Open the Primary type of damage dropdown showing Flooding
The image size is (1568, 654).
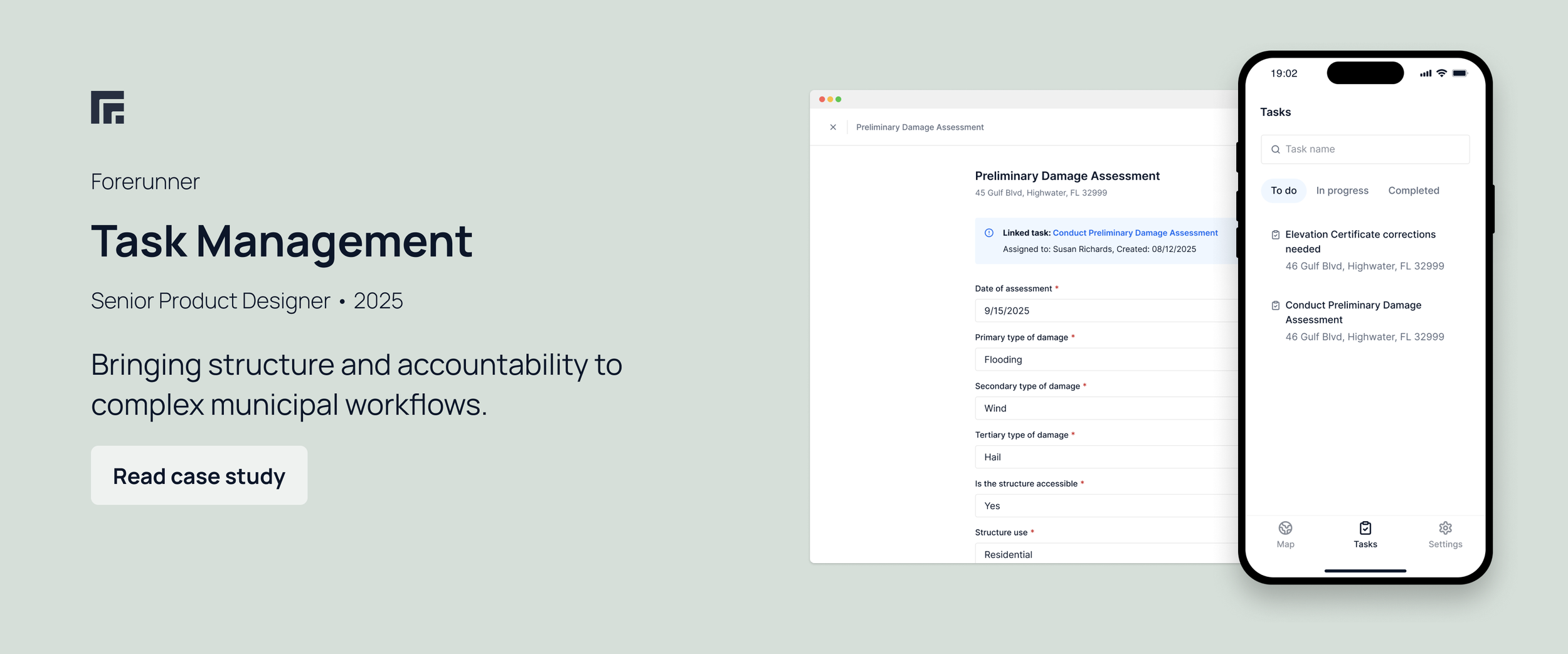[x=1106, y=359]
